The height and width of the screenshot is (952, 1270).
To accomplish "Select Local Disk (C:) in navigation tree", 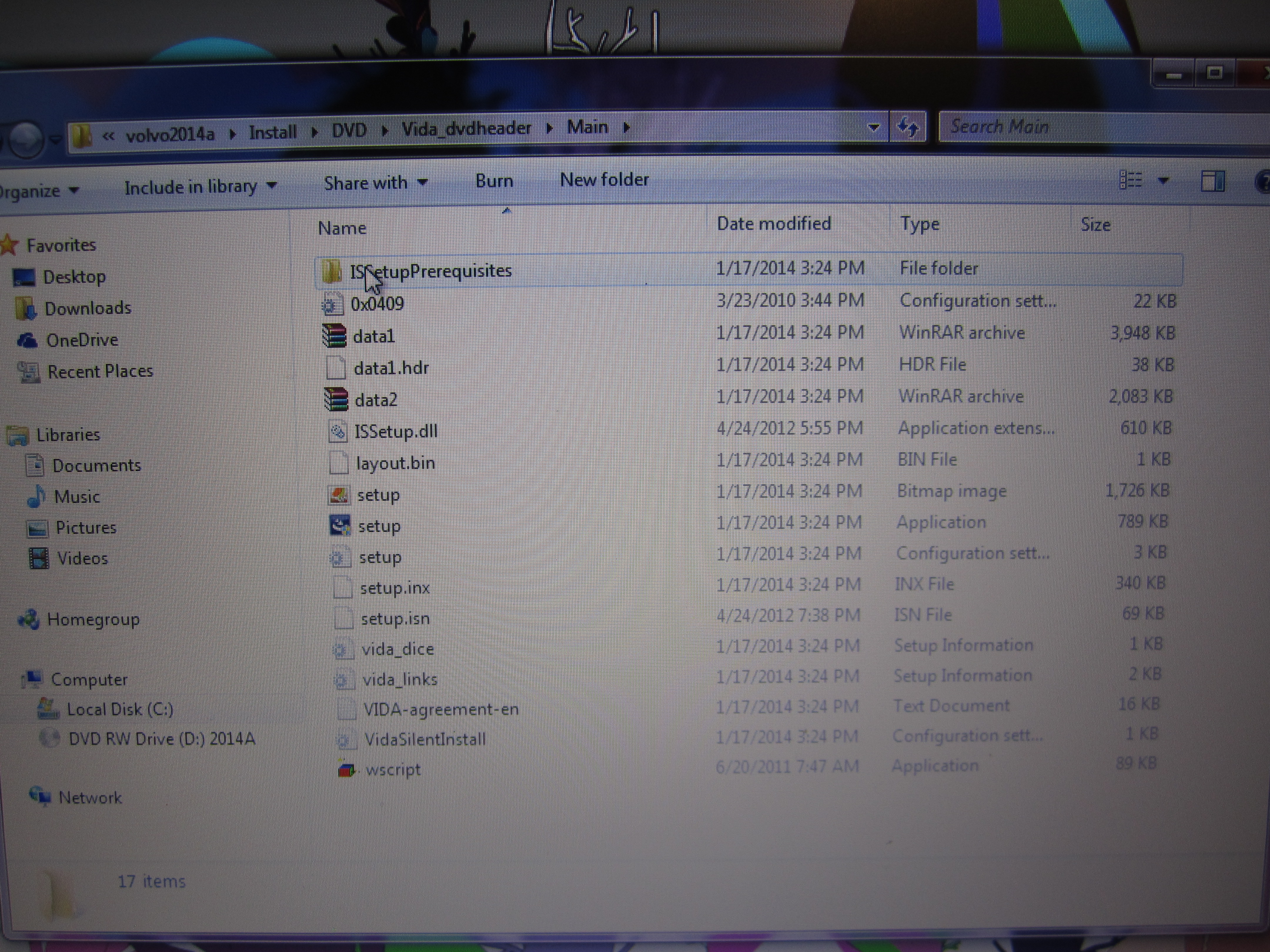I will (119, 709).
